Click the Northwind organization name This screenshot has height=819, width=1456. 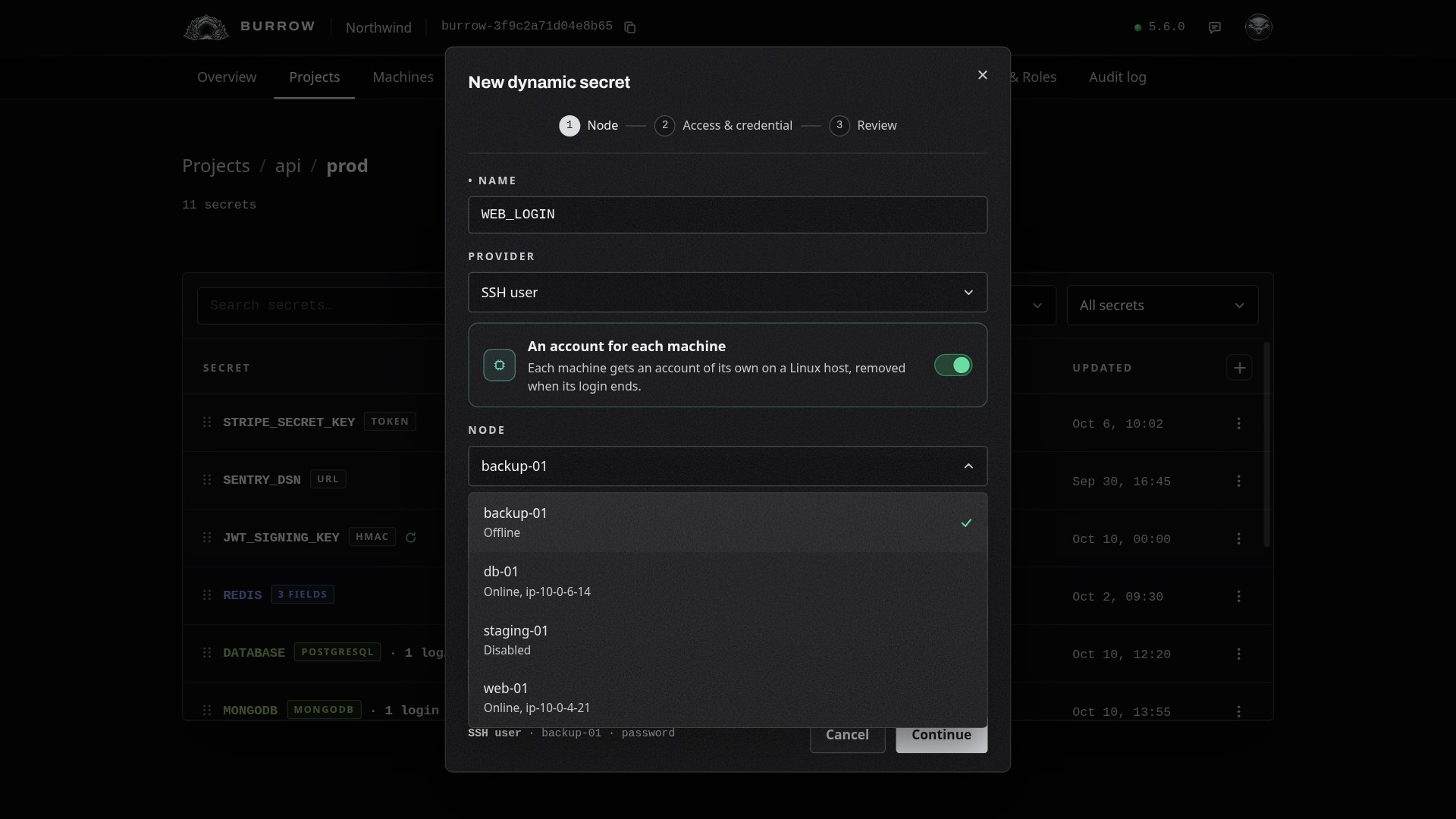click(x=378, y=28)
